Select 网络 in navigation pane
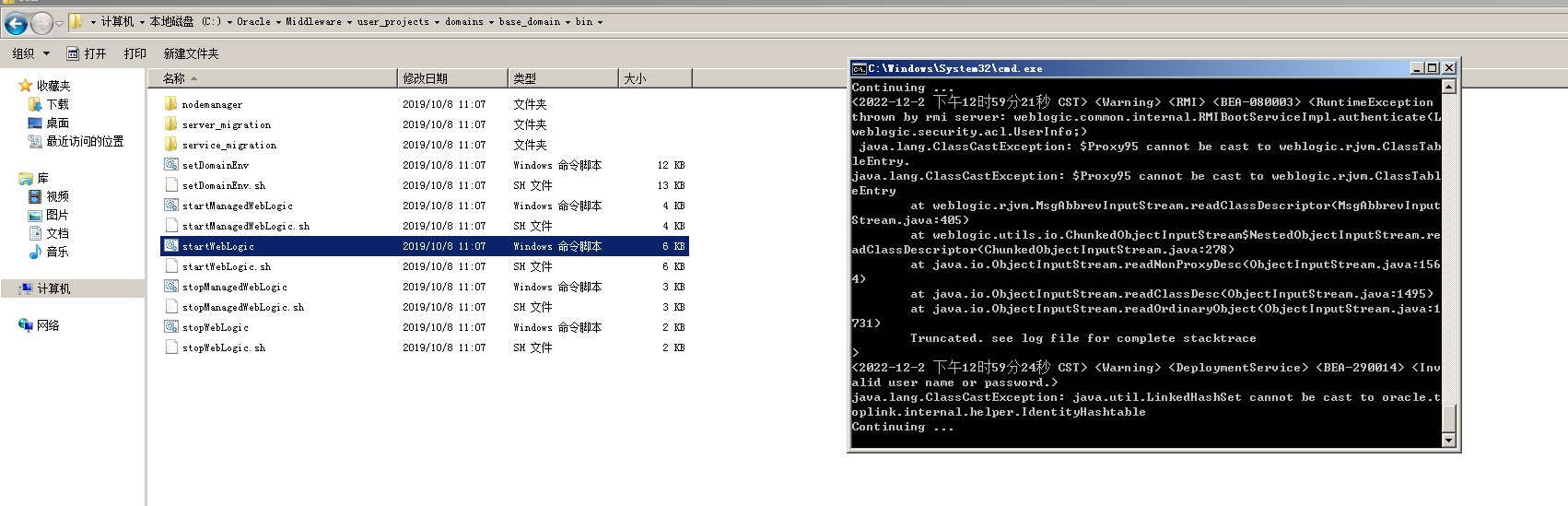The width and height of the screenshot is (1568, 506). tap(48, 325)
